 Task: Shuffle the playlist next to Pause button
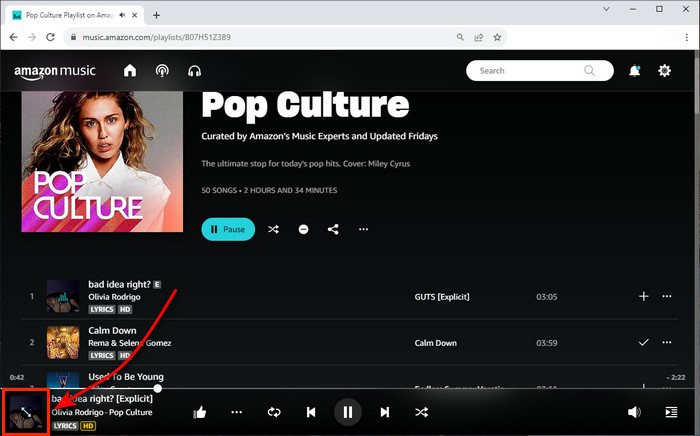273,229
